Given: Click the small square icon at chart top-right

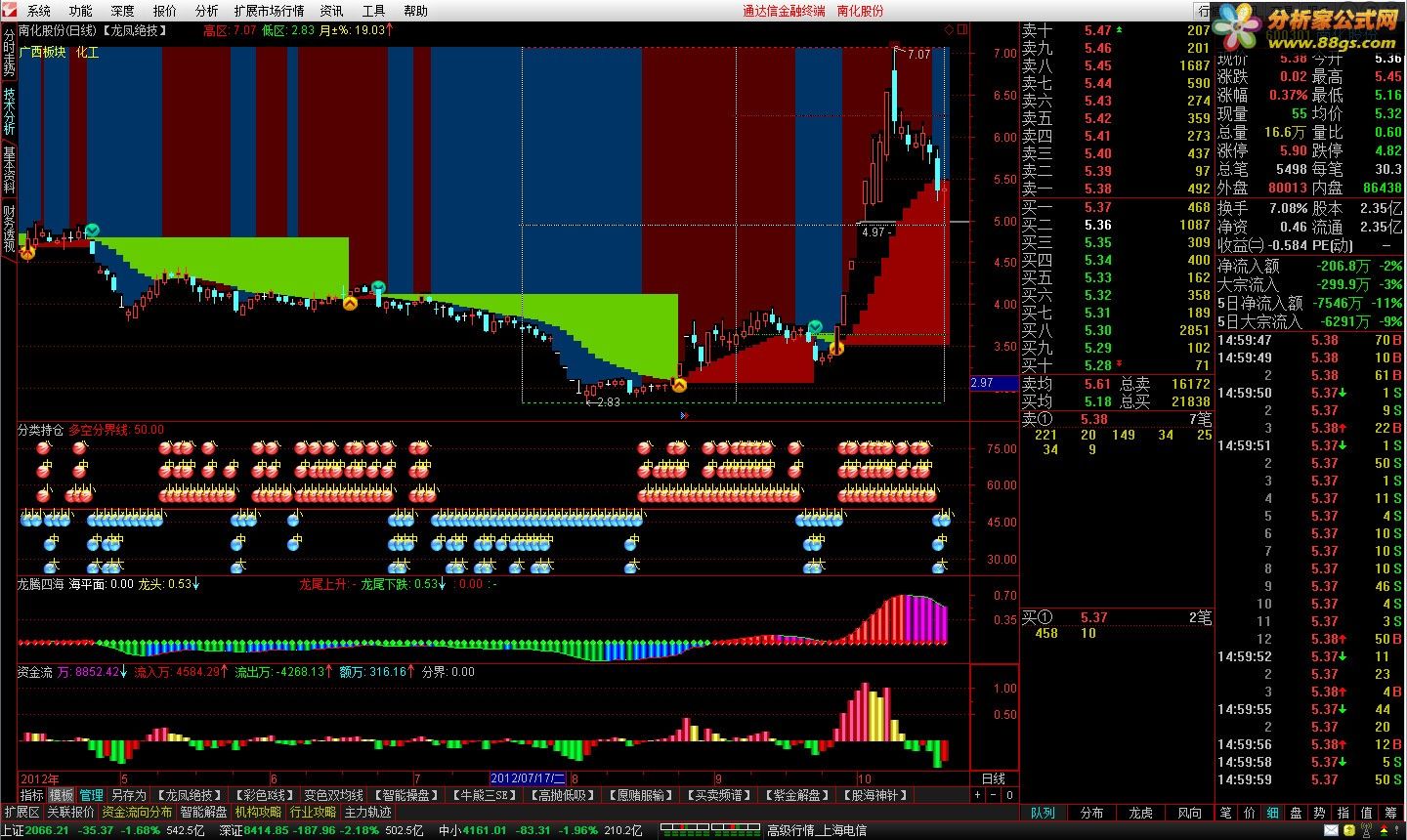Looking at the screenshot, I should coord(961,30).
